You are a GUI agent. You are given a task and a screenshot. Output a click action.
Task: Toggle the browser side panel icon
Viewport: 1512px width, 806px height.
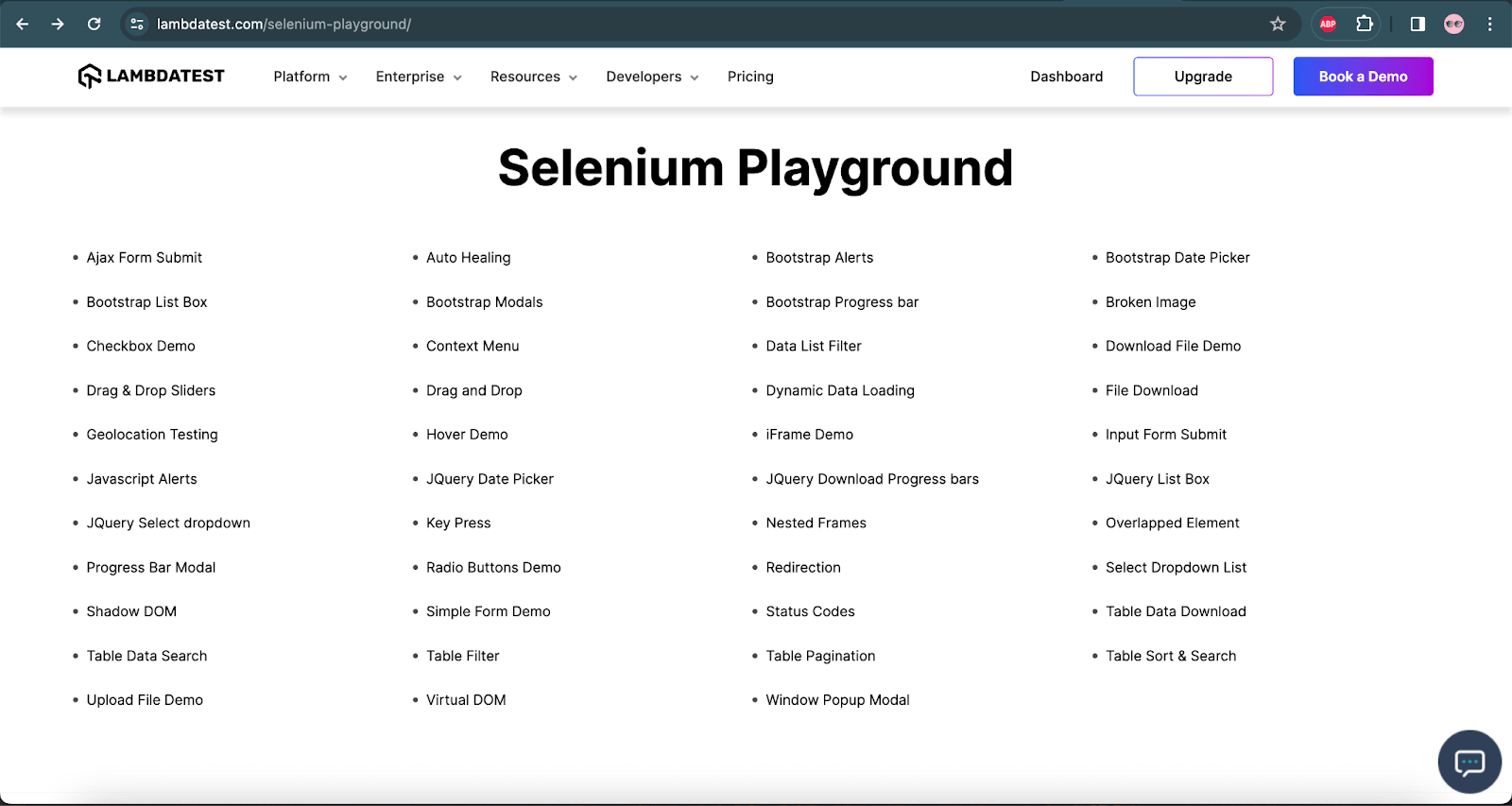tap(1417, 24)
